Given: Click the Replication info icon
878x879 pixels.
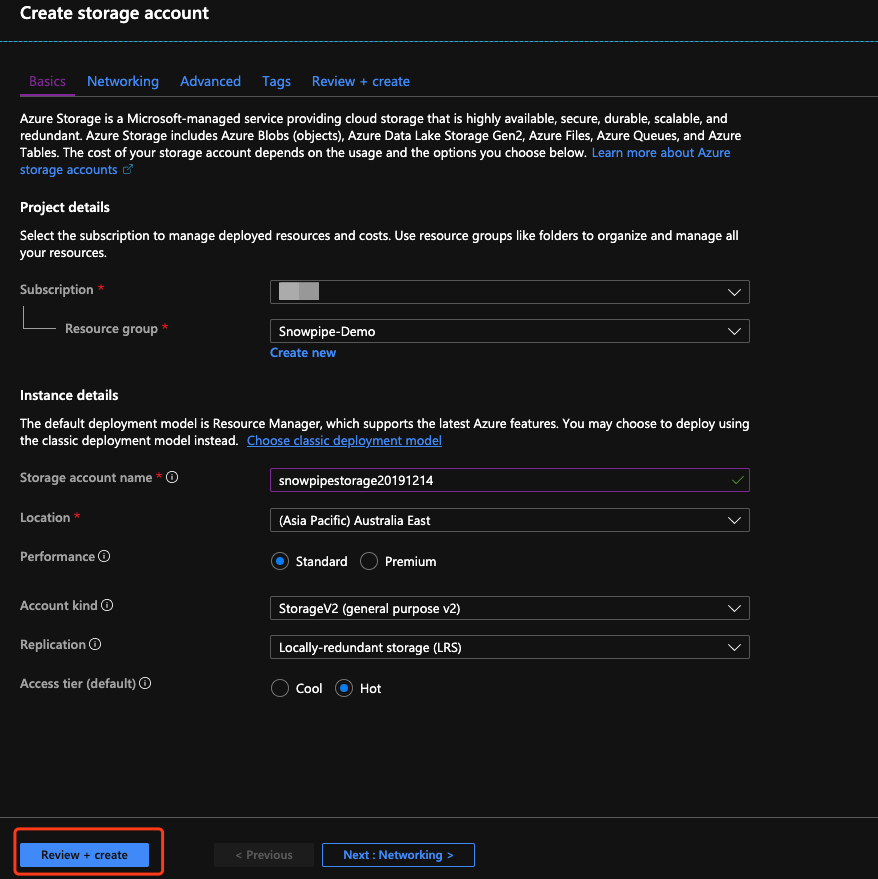Looking at the screenshot, I should (x=95, y=644).
